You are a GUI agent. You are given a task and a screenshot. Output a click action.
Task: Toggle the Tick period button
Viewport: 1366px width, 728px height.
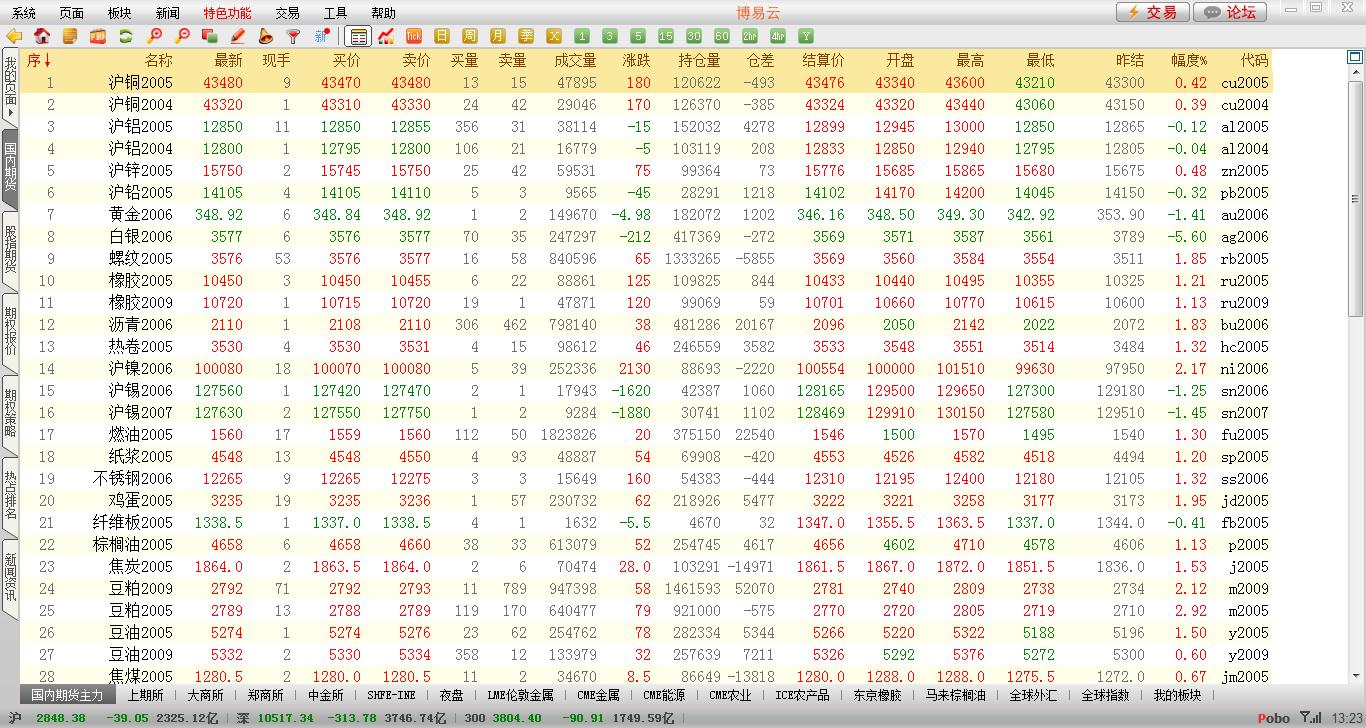(x=414, y=36)
